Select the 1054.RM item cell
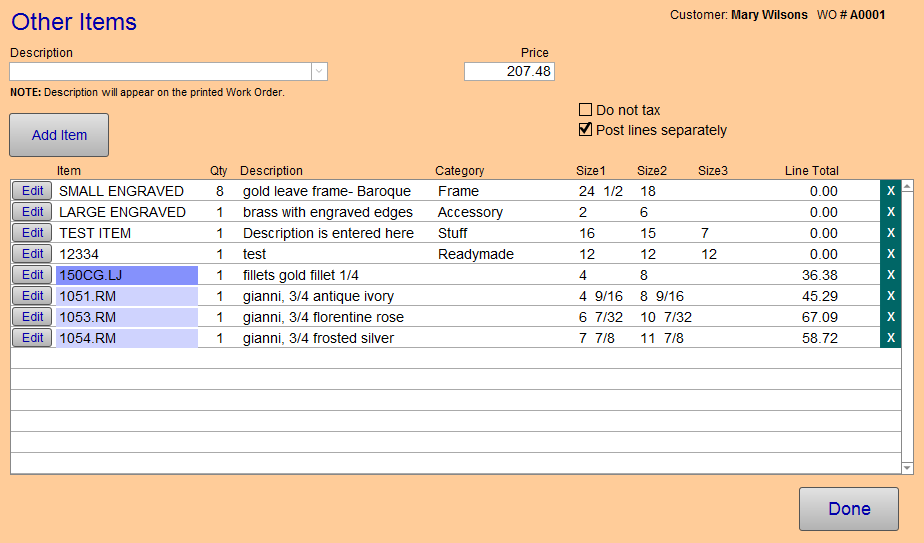 [126, 338]
